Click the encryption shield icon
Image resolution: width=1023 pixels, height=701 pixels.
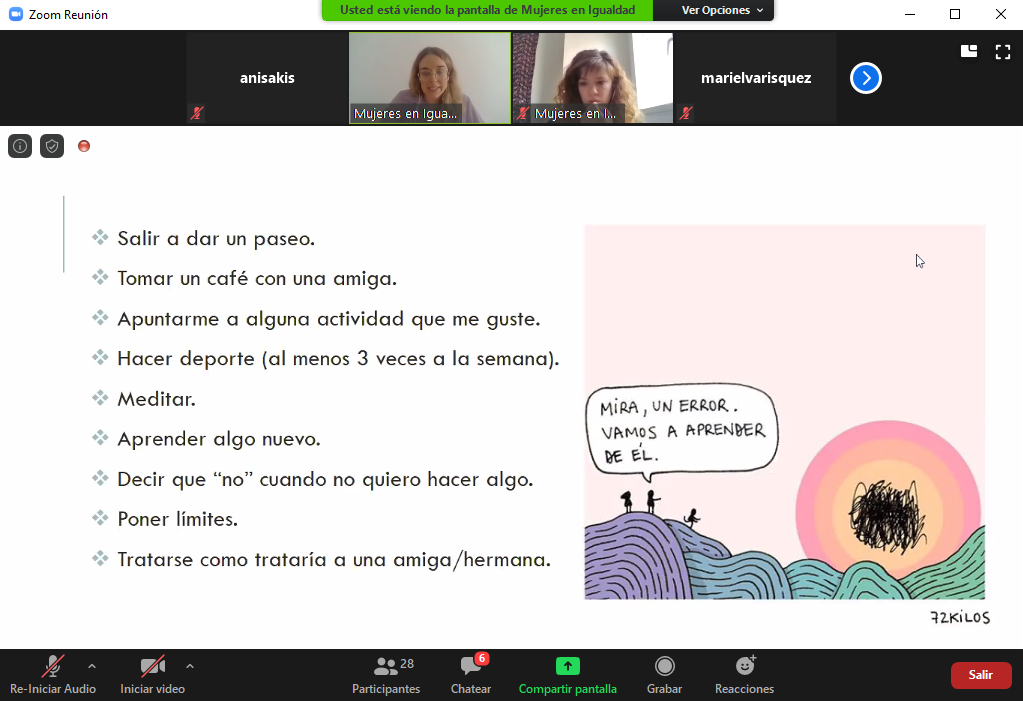[x=52, y=146]
